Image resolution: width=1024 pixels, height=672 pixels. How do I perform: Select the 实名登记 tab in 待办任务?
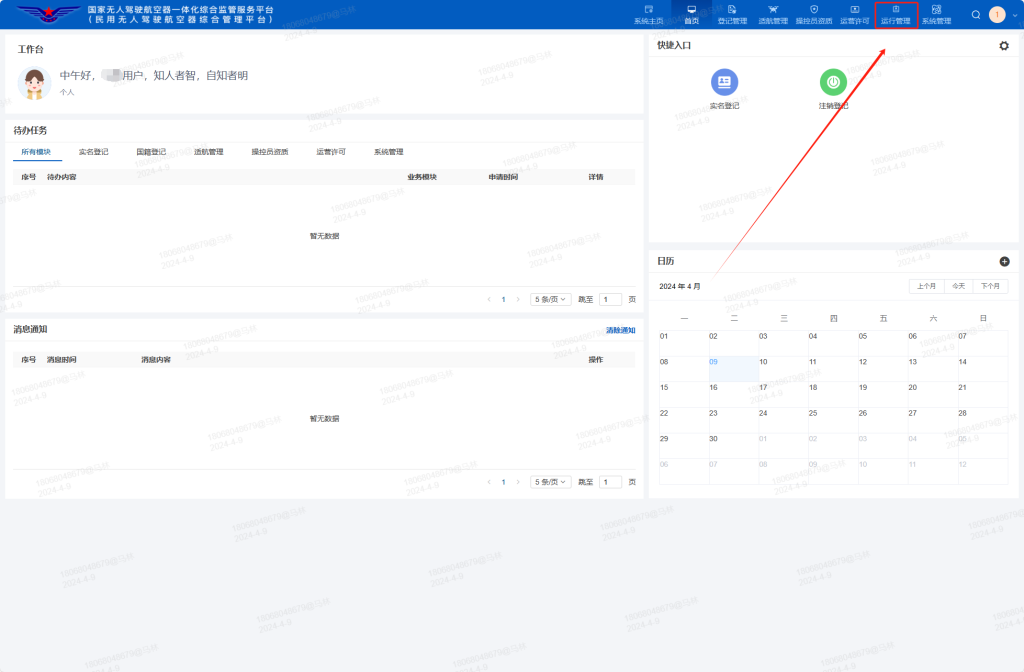pos(93,152)
